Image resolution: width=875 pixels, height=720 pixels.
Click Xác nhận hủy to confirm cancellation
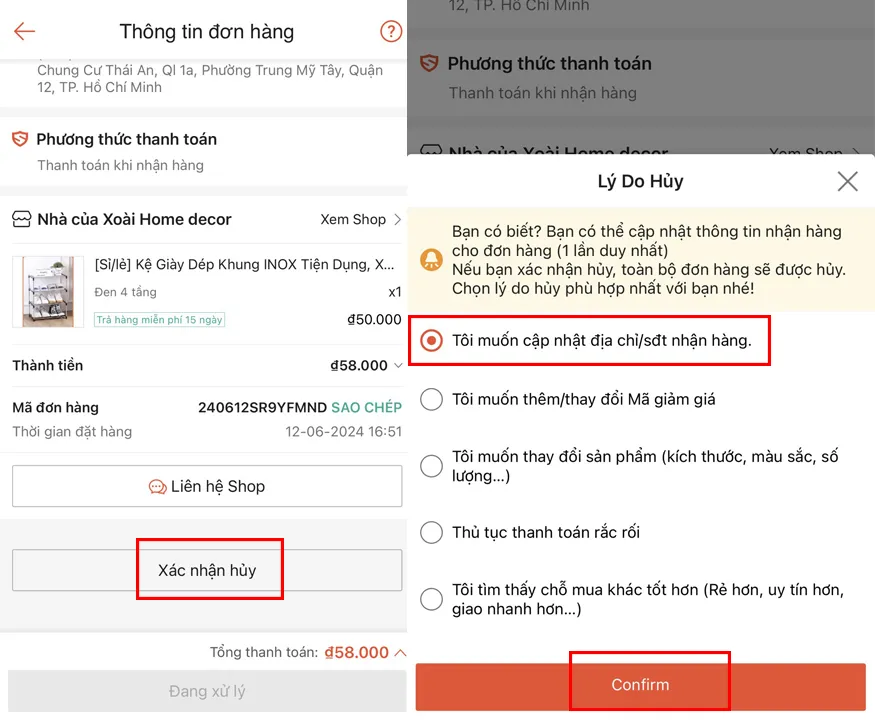[x=210, y=568]
